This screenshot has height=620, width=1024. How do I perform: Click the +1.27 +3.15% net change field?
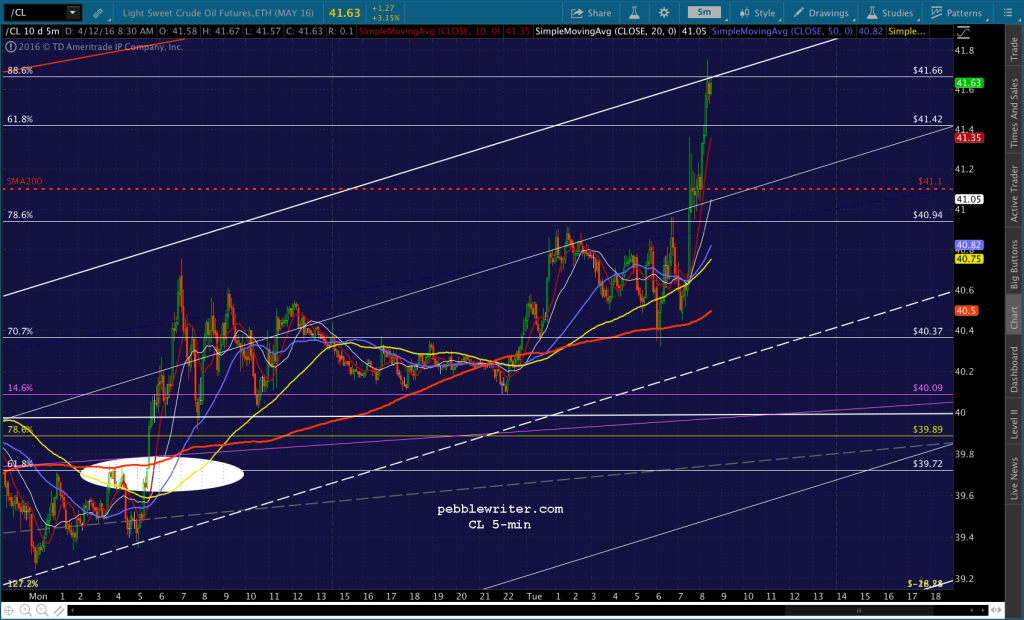click(x=385, y=13)
